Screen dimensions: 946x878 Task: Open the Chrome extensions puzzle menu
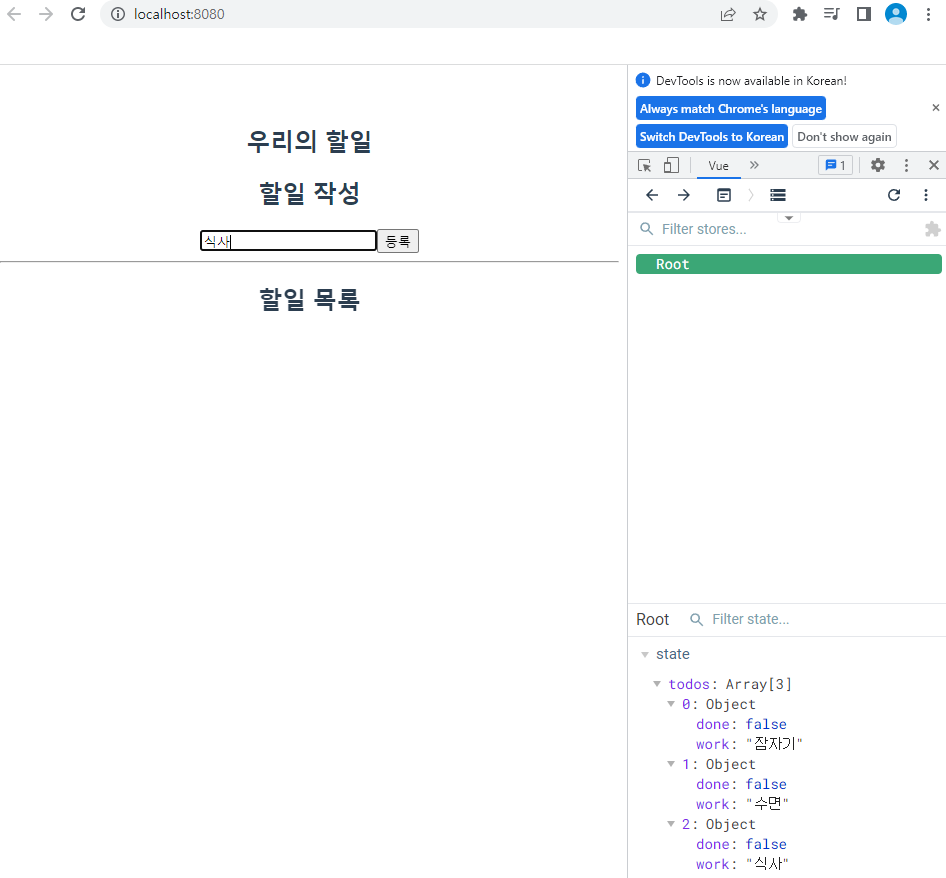800,14
